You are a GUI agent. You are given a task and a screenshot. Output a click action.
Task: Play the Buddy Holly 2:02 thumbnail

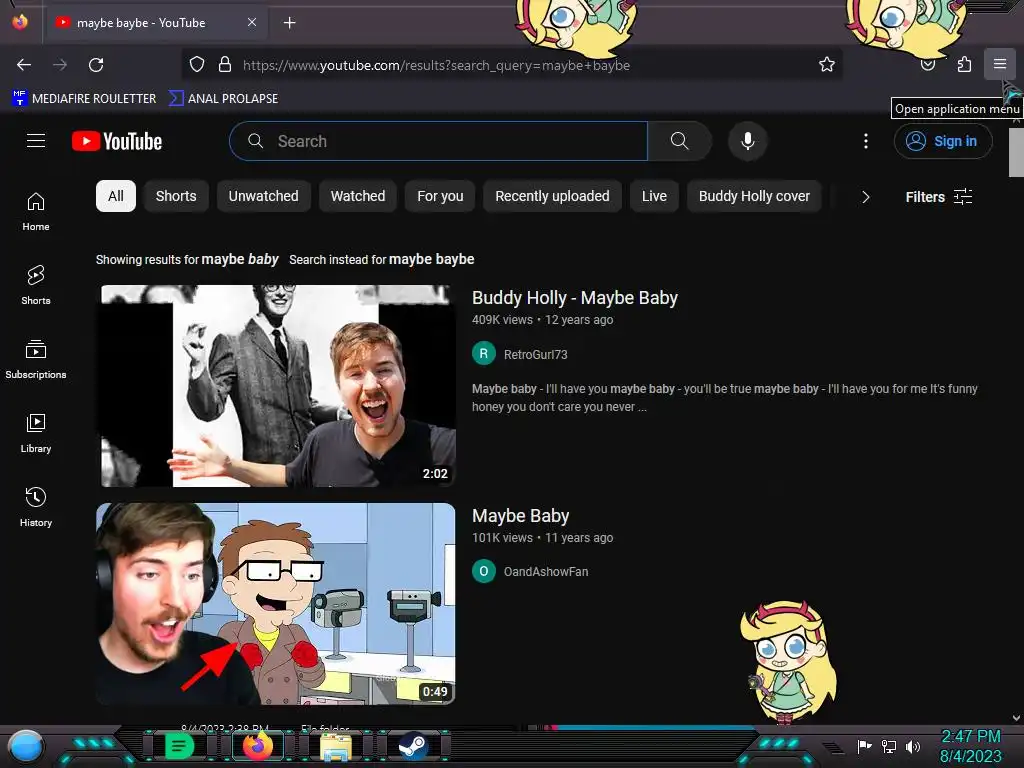tap(278, 386)
